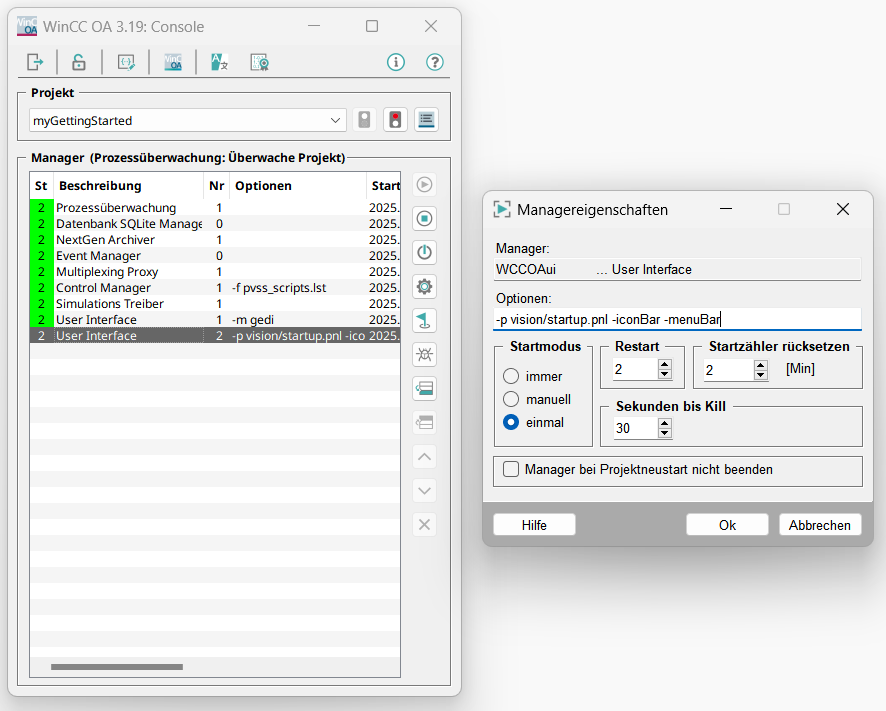Click the red traffic light stop project button
This screenshot has height=711, width=886.
coord(395,120)
